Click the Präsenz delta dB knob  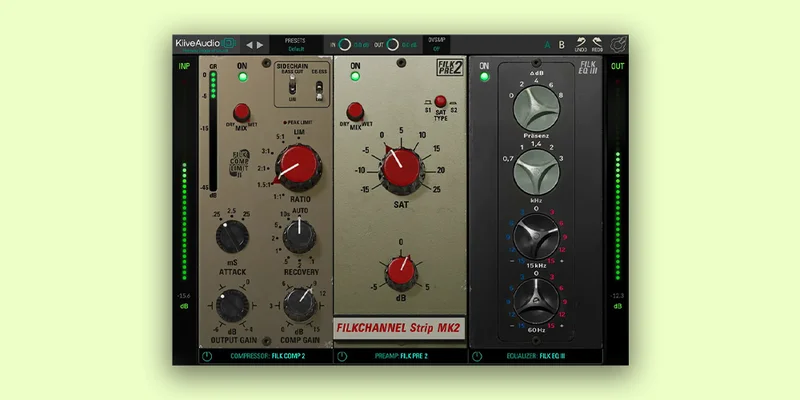pos(536,108)
